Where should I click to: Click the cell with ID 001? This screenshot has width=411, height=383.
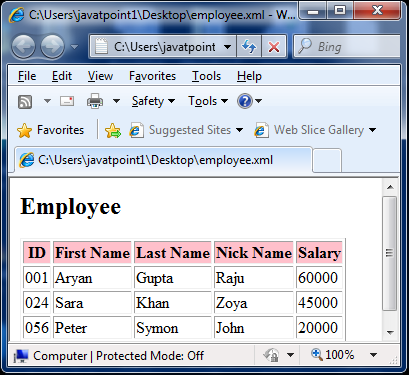[37, 277]
